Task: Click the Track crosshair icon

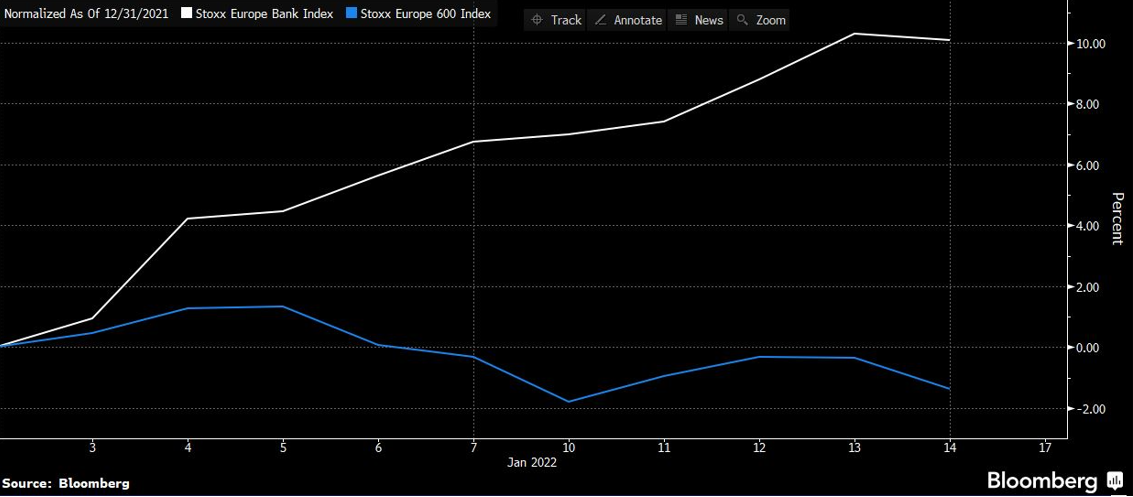Action: pos(537,20)
